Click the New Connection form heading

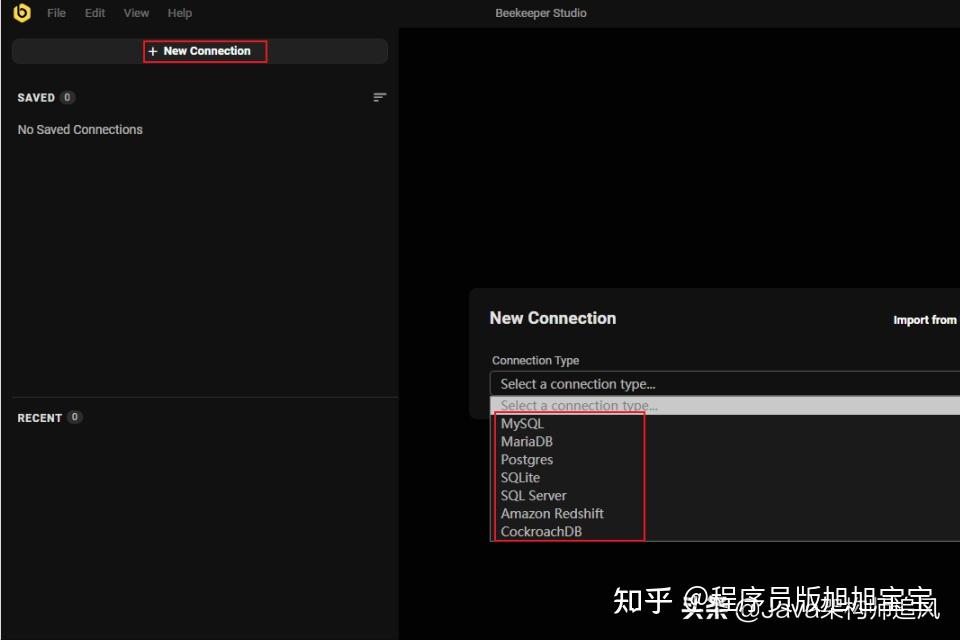(553, 318)
